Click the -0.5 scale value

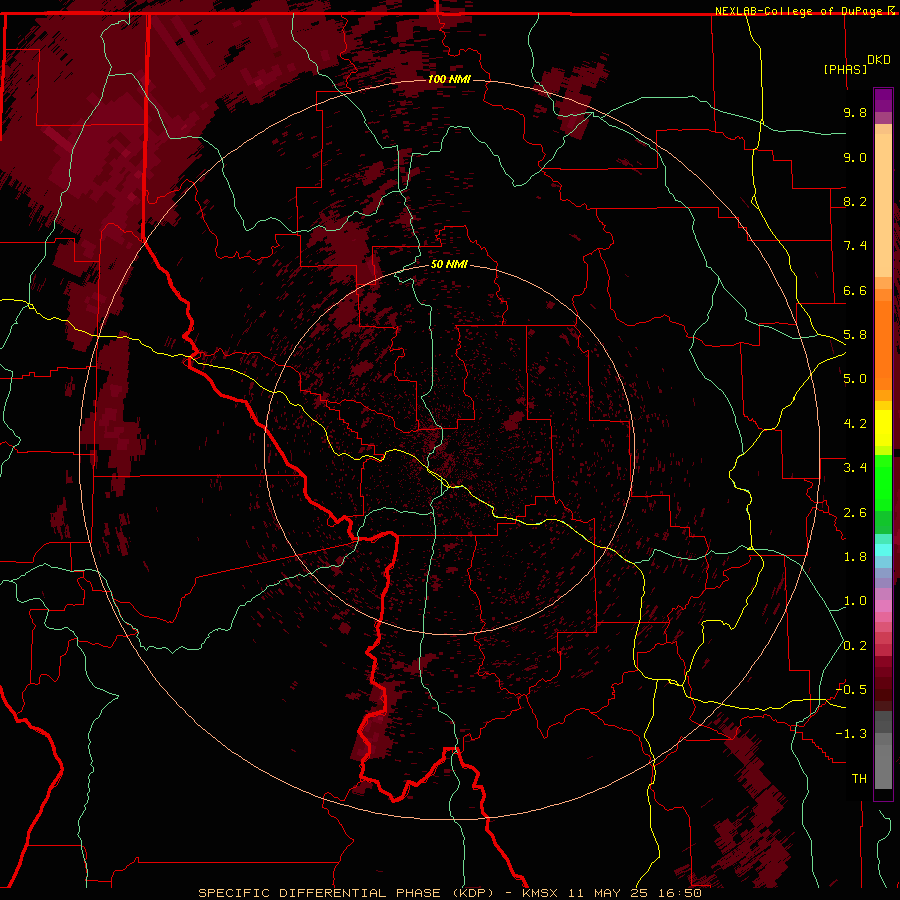851,690
